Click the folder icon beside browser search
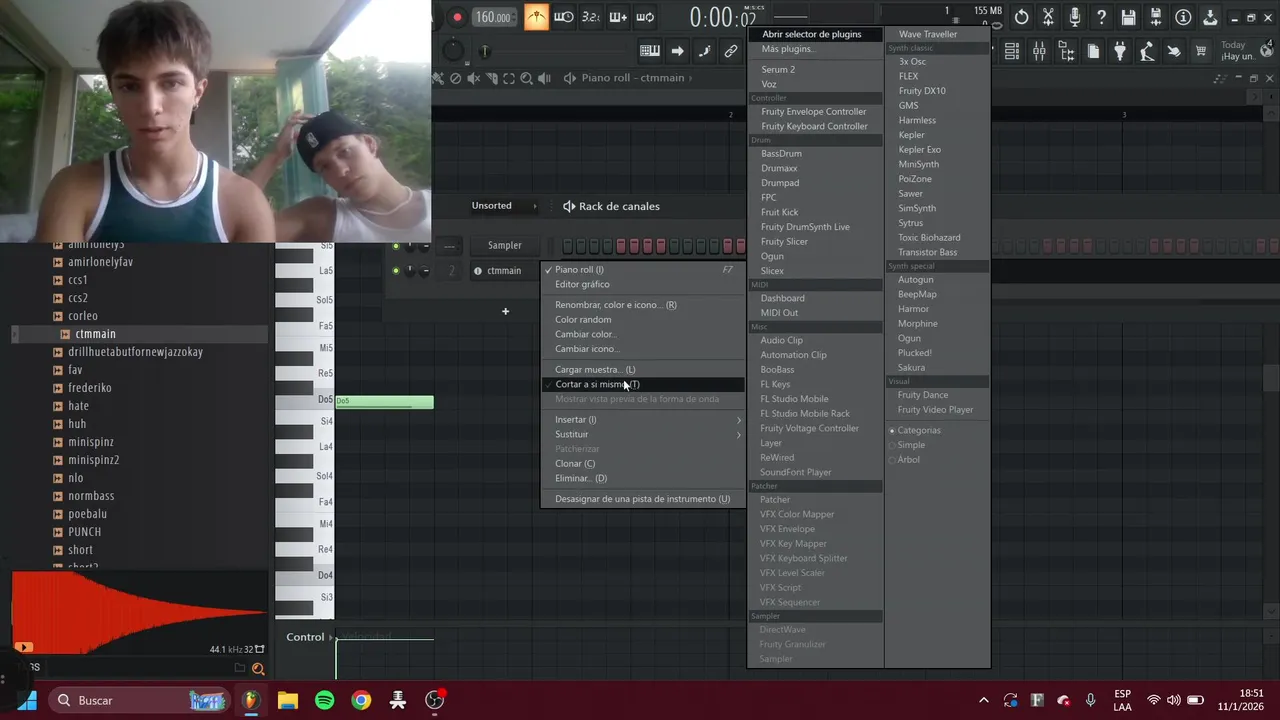The width and height of the screenshot is (1280, 720). click(x=240, y=668)
